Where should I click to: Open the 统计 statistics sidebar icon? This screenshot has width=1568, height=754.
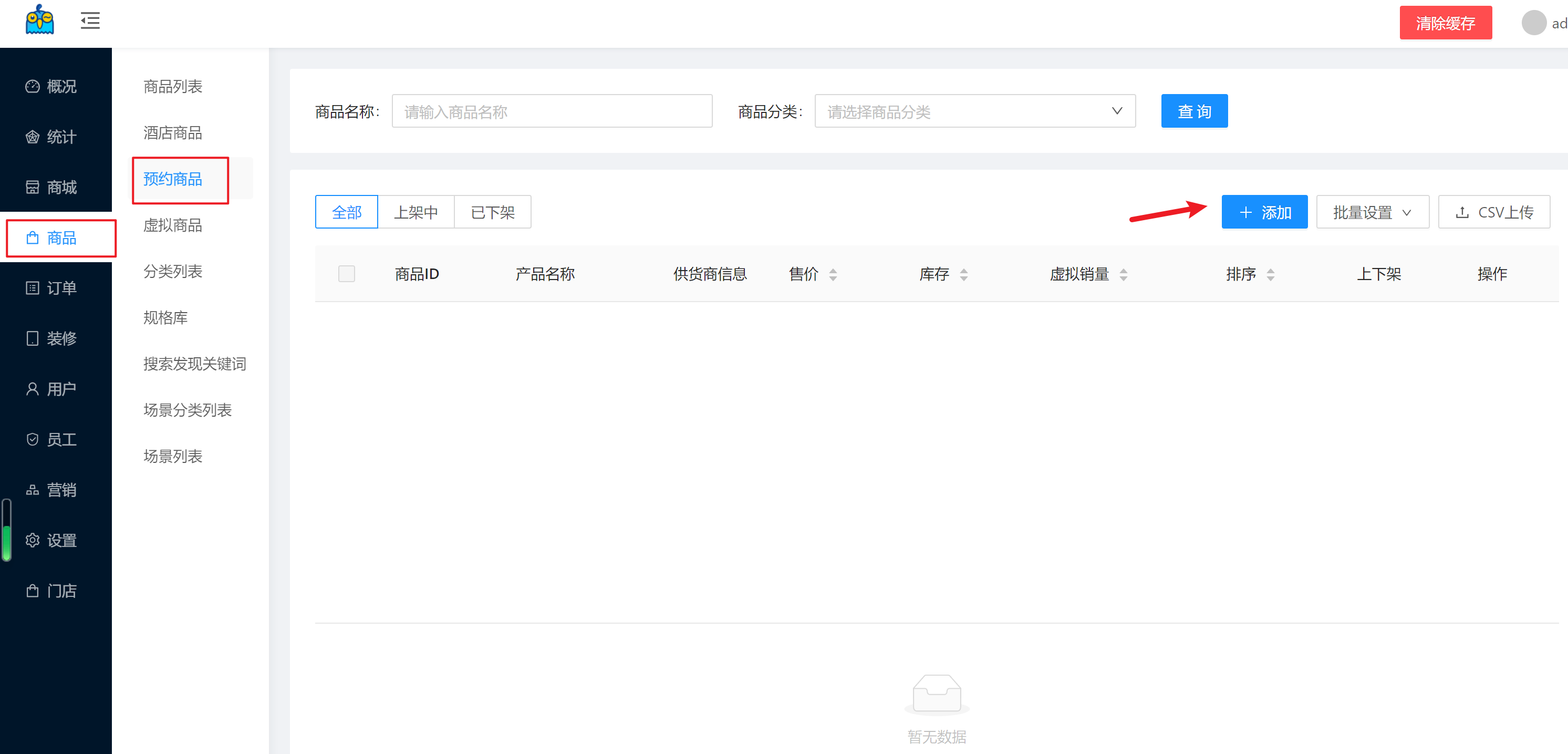click(32, 137)
